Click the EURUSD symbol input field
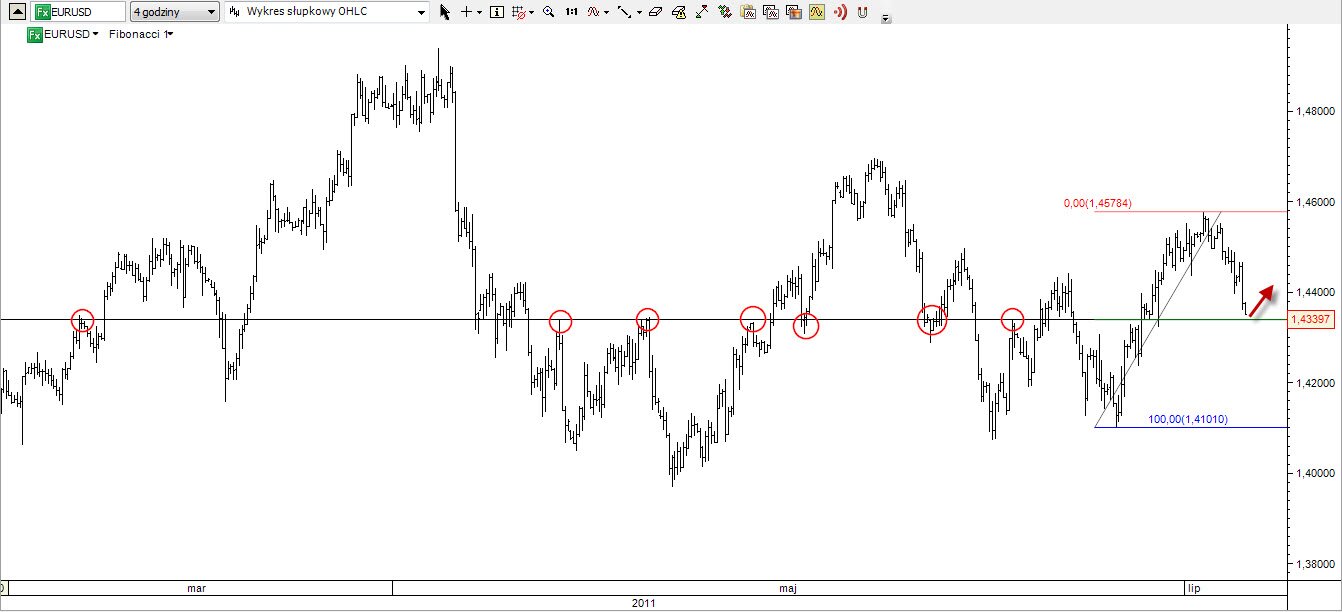Viewport: 1342px width, 612px height. click(78, 12)
